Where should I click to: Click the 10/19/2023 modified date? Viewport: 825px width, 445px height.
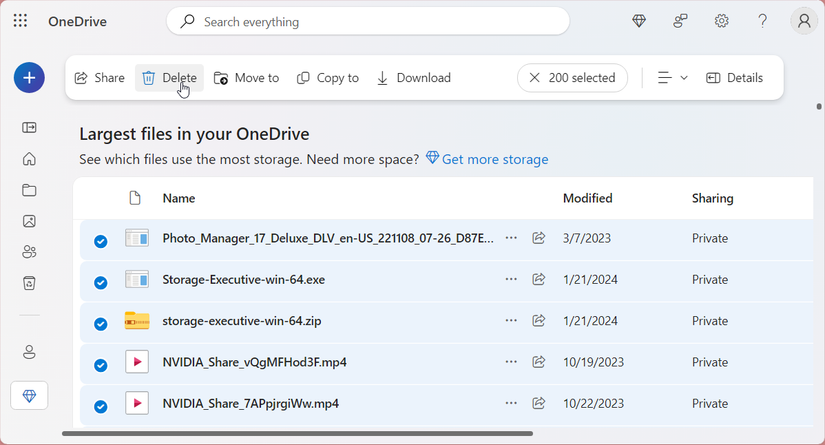[593, 362]
